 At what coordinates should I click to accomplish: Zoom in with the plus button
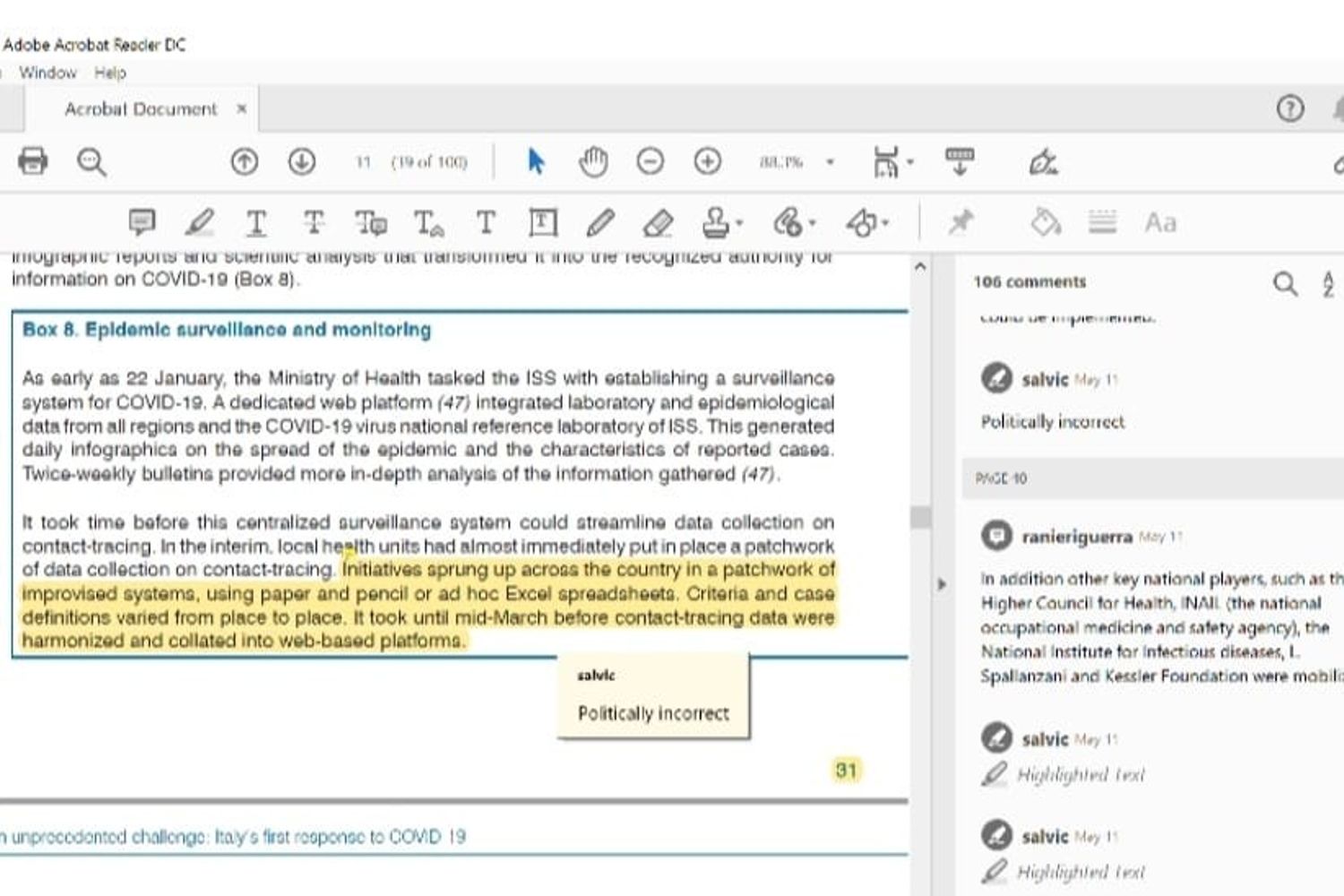[x=708, y=161]
